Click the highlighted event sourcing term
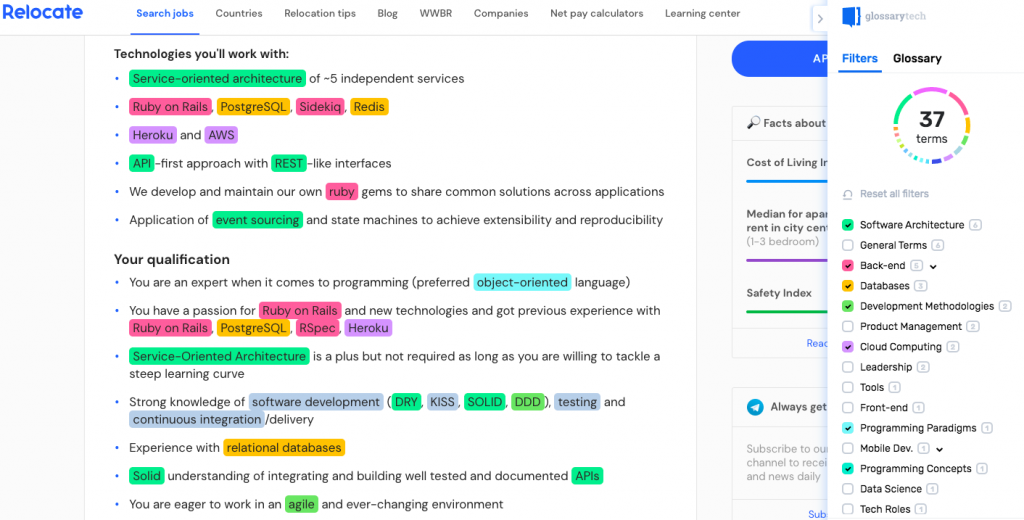1024x520 pixels. pyautogui.click(x=257, y=220)
